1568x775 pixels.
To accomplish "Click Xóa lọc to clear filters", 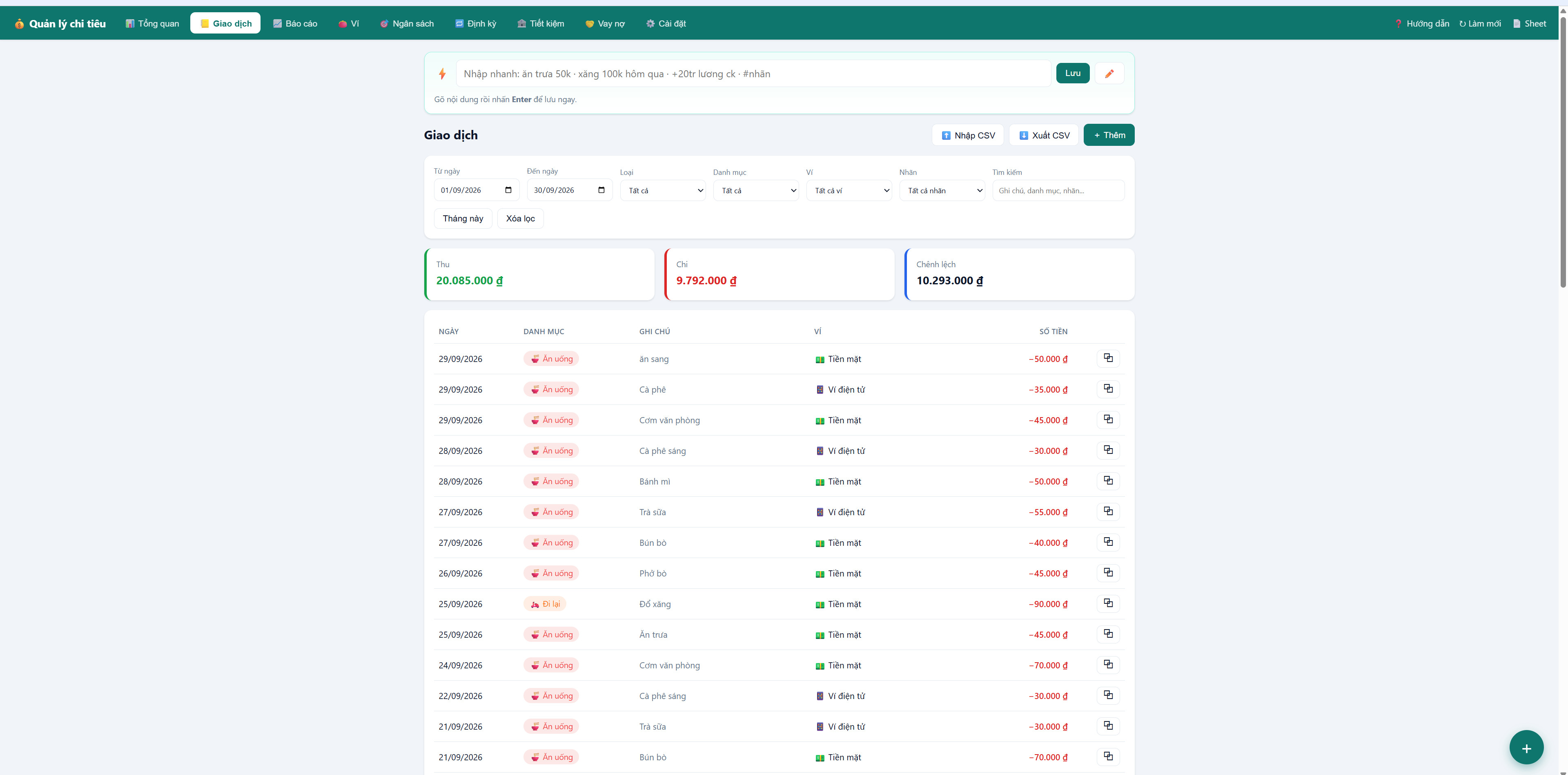I will [x=521, y=219].
